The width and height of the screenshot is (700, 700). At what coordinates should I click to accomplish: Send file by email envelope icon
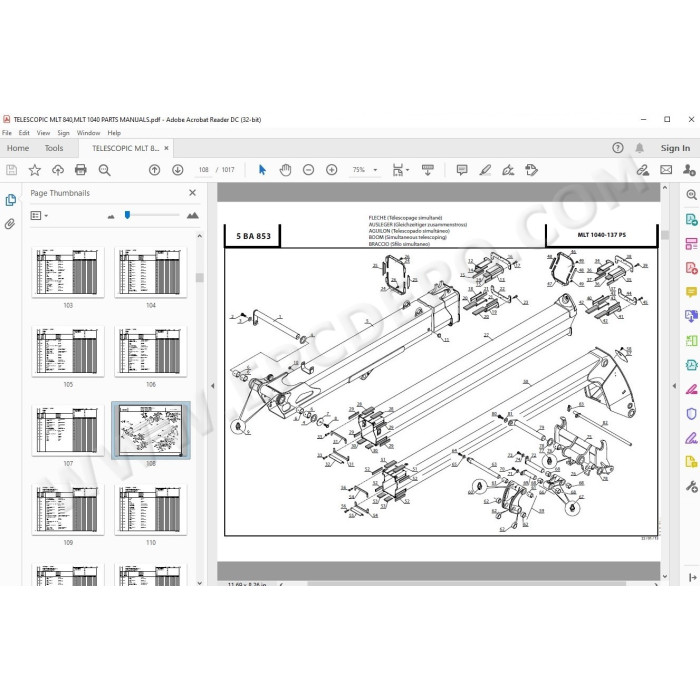point(666,170)
